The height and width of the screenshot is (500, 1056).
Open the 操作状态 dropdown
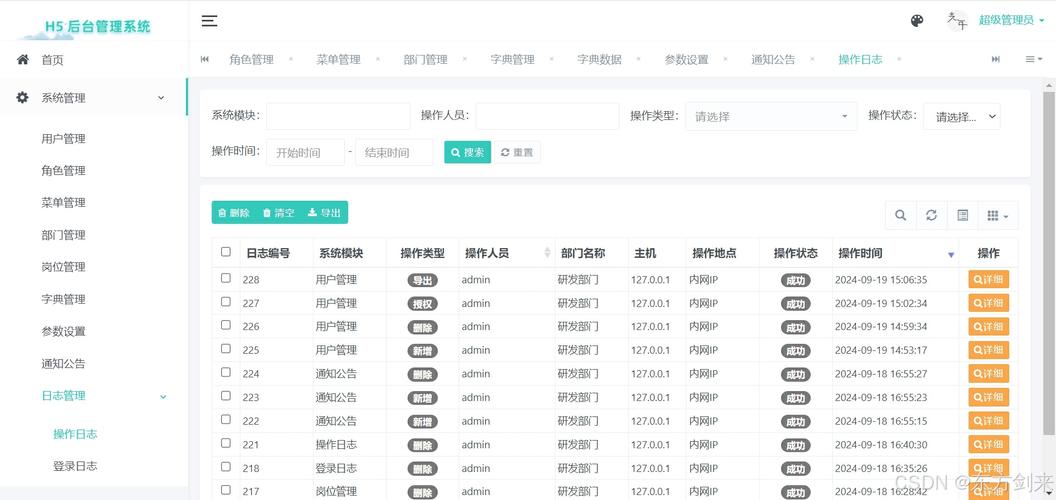[962, 117]
